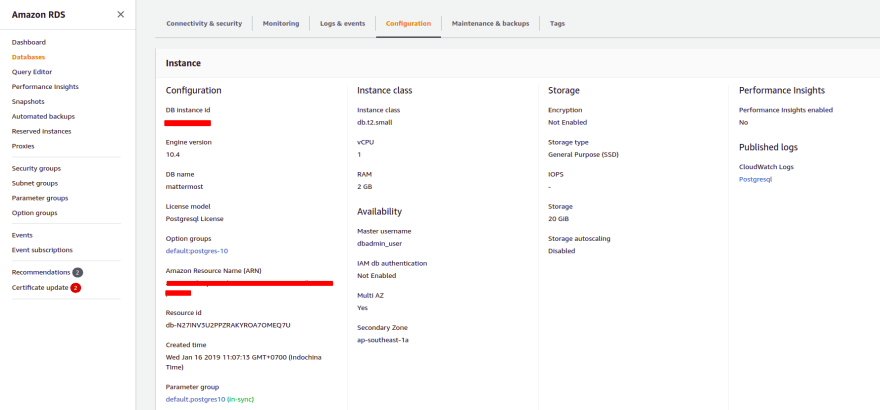Select the Storage type General Purpose (SSD)

point(583,154)
